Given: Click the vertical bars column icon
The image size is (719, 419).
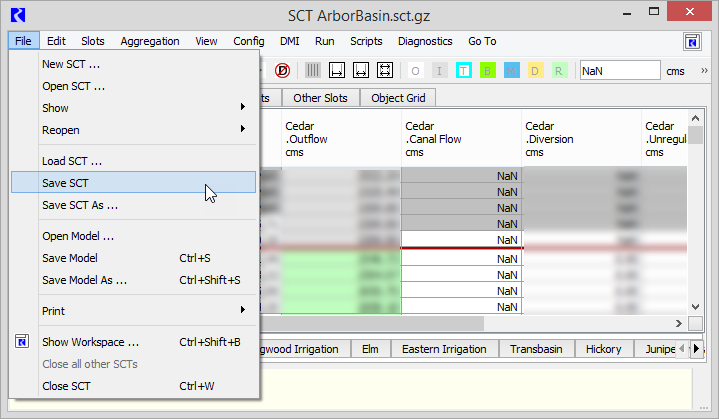Looking at the screenshot, I should tap(313, 71).
